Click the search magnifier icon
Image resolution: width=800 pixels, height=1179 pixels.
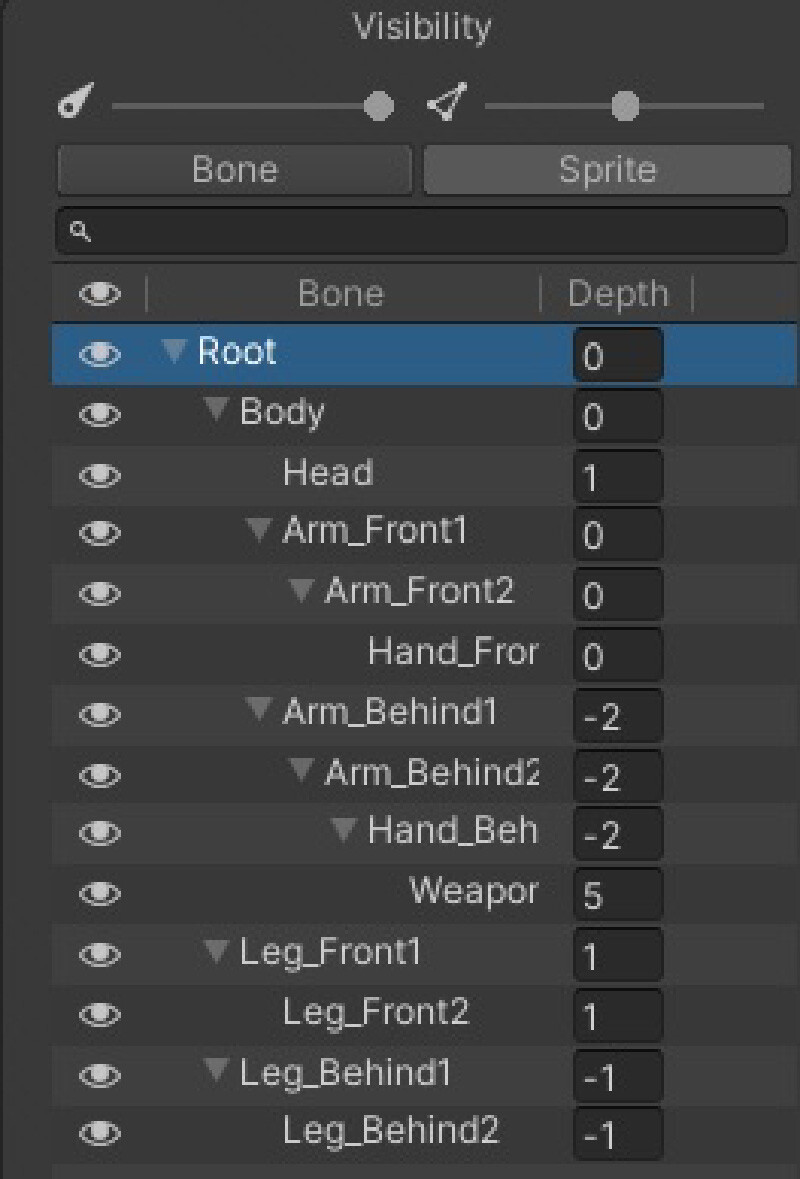pos(80,232)
